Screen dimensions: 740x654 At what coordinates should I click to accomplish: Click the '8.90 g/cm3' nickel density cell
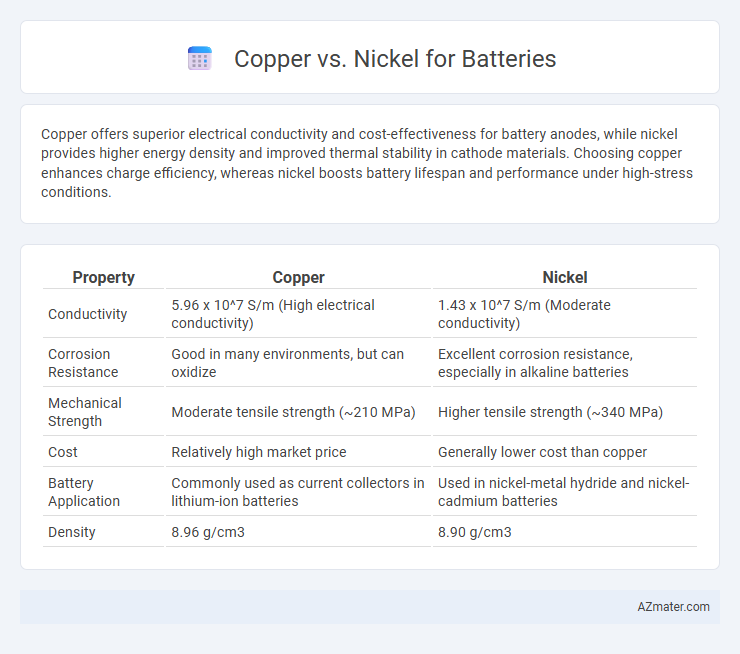(x=565, y=532)
